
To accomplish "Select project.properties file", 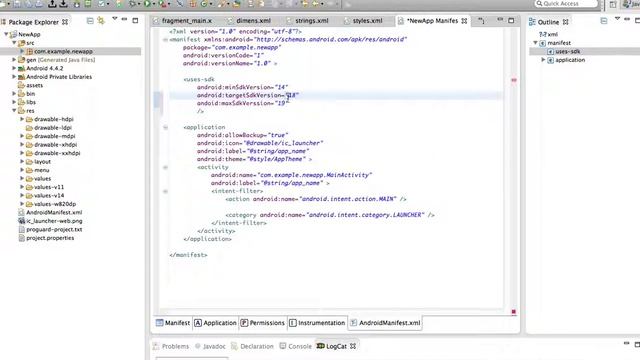I will [x=50, y=238].
